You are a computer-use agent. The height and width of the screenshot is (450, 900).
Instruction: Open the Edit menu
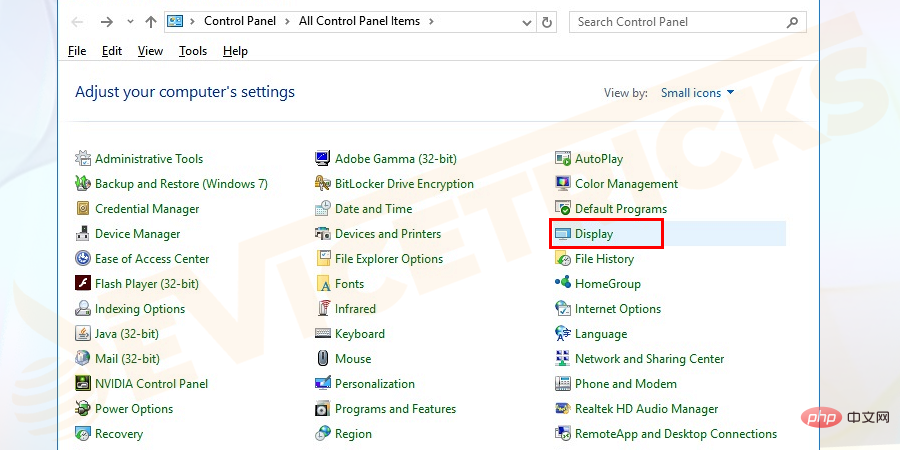click(112, 51)
